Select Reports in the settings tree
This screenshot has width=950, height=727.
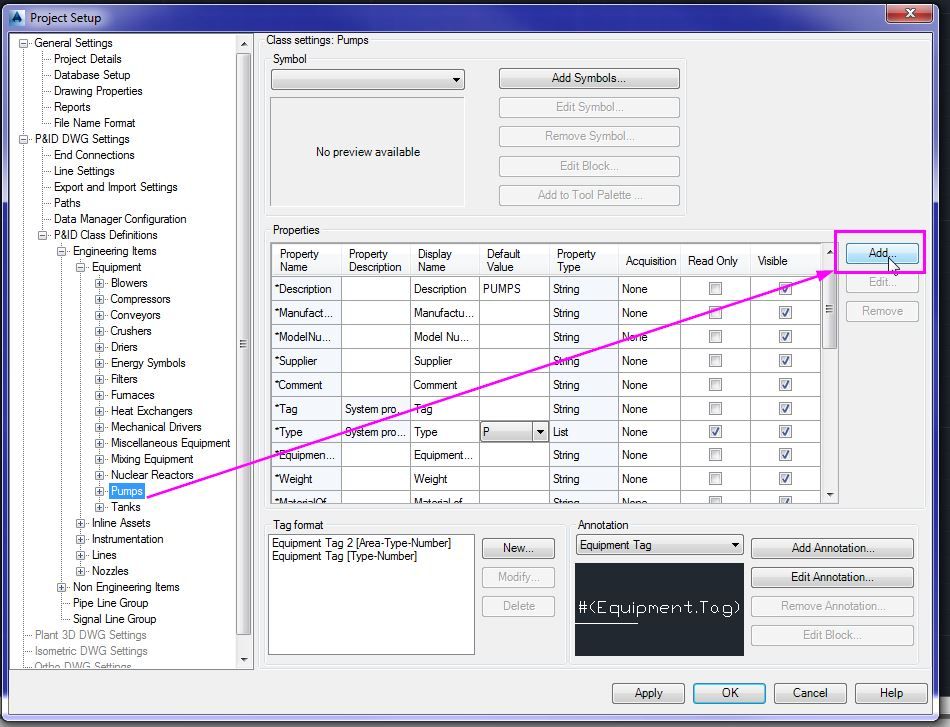point(71,107)
